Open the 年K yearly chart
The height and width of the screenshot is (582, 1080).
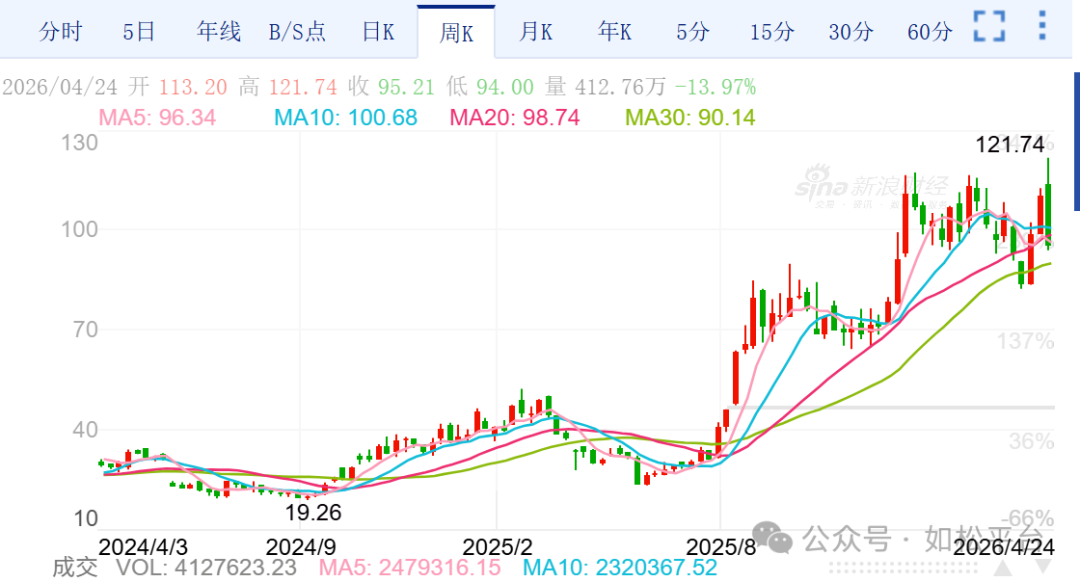(615, 32)
